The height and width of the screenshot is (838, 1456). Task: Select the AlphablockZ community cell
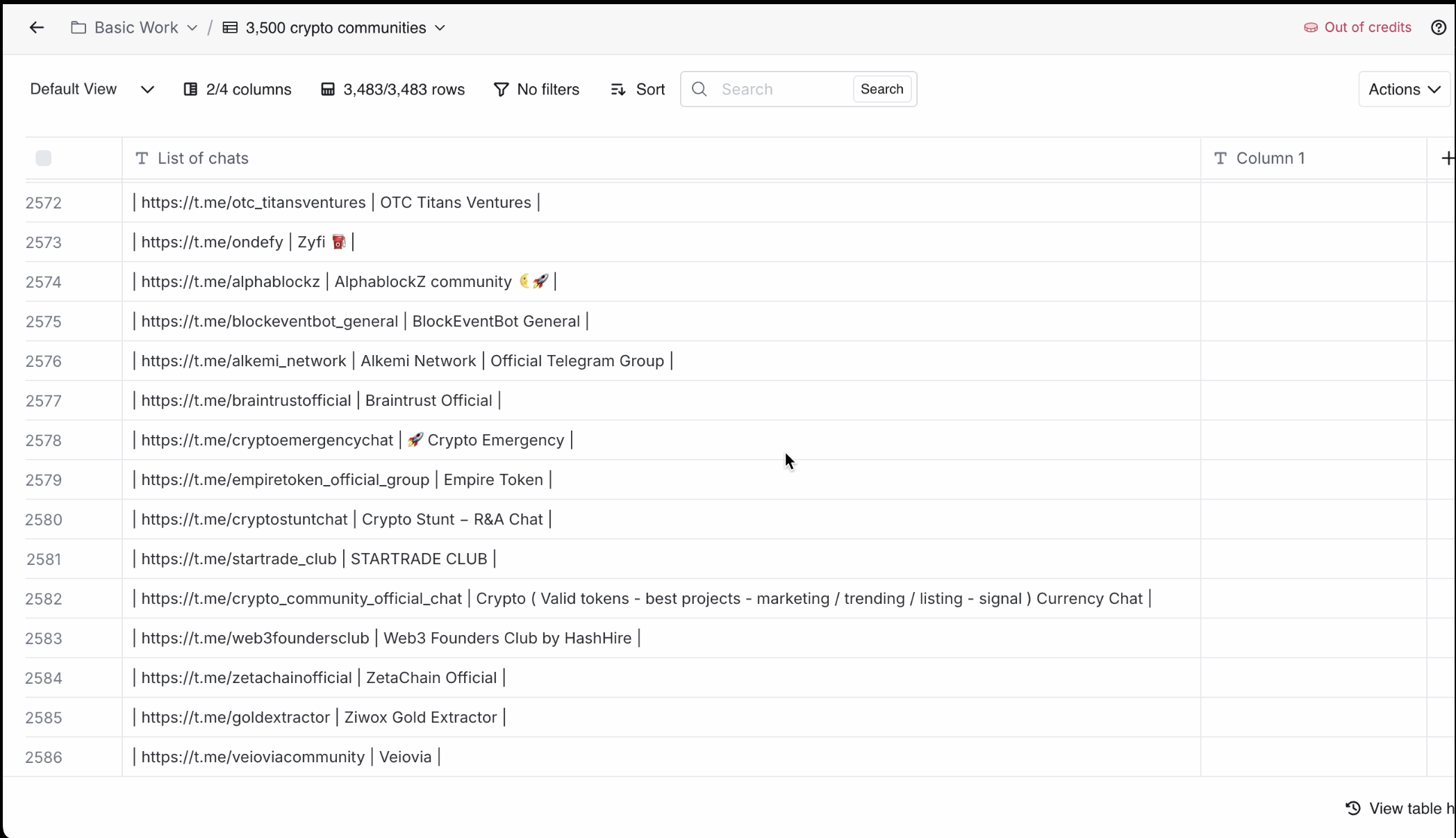[661, 282]
